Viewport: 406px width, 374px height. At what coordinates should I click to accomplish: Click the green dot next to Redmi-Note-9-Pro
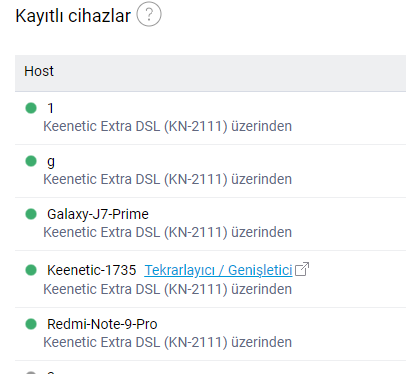pyautogui.click(x=31, y=324)
